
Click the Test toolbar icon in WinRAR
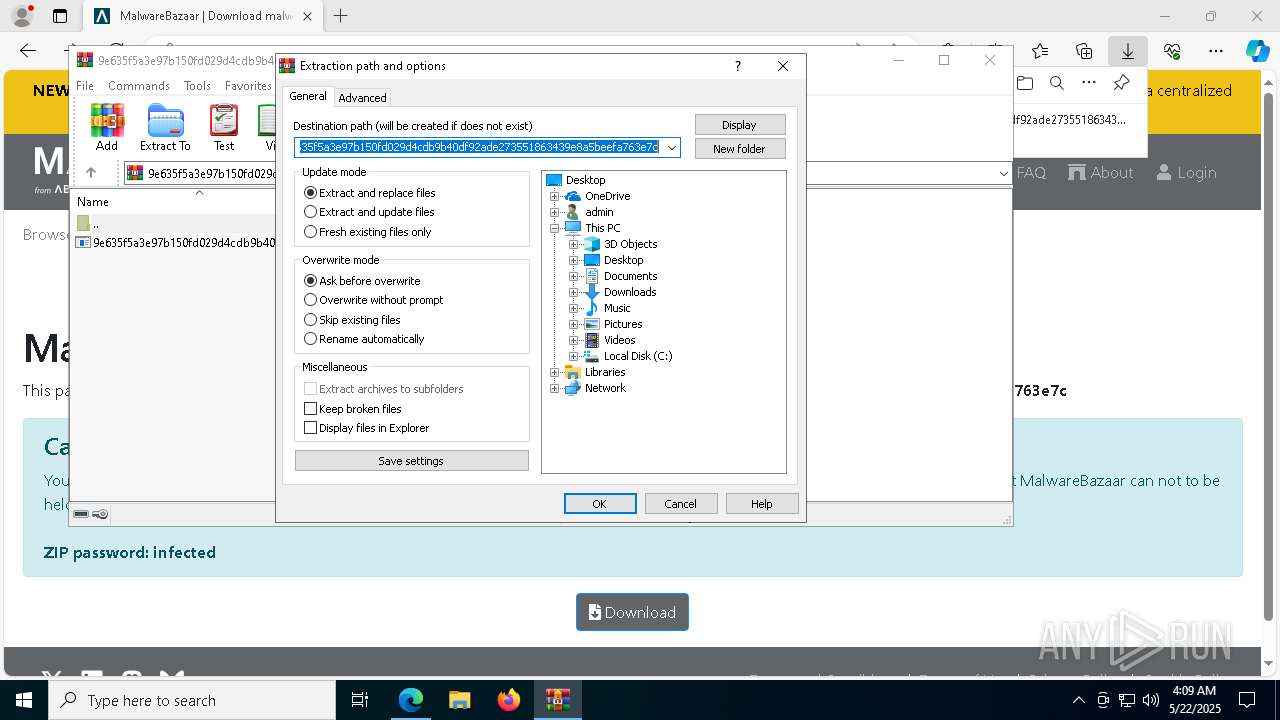click(224, 127)
